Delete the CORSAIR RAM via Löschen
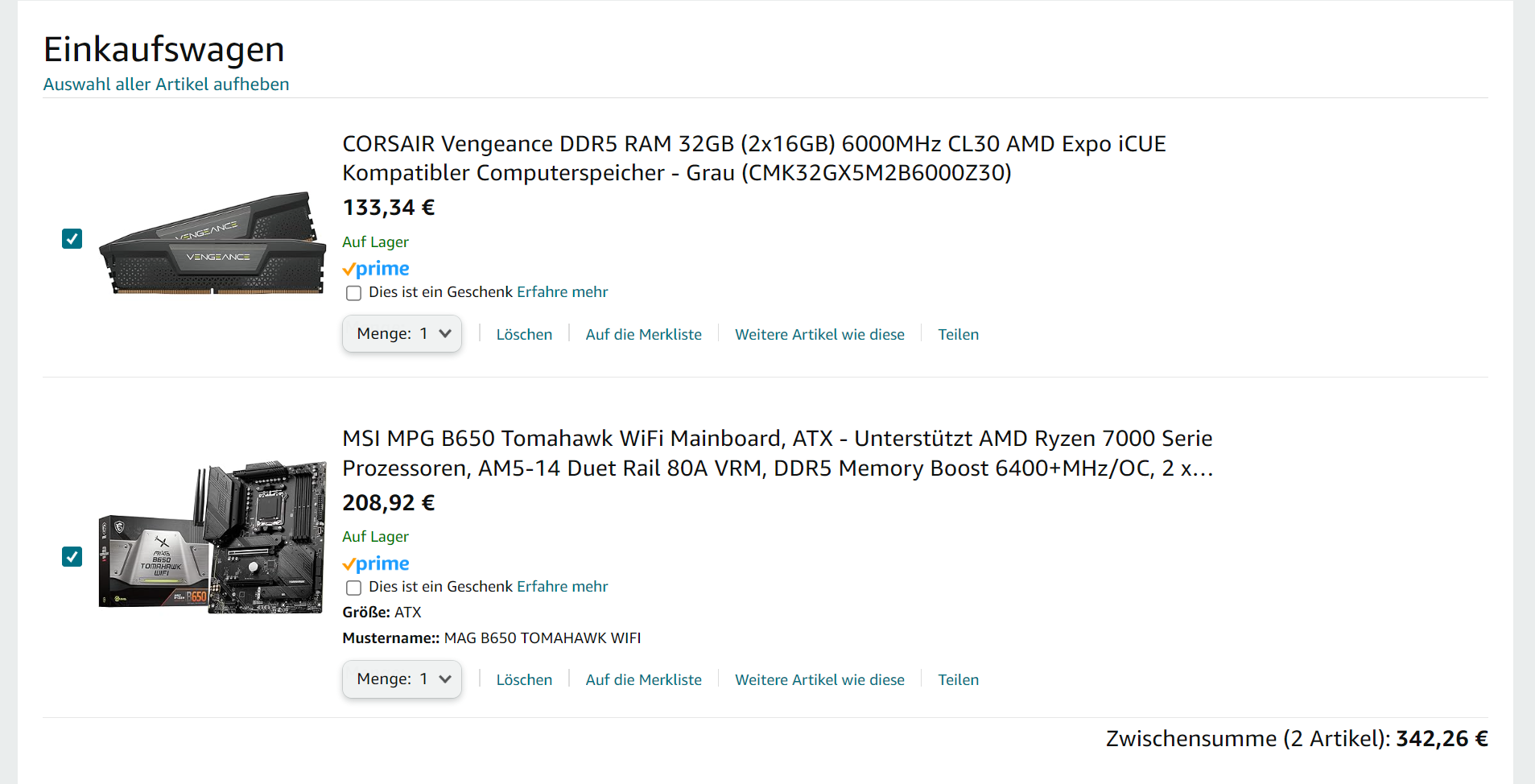Viewport: 1535px width, 784px height. click(524, 335)
